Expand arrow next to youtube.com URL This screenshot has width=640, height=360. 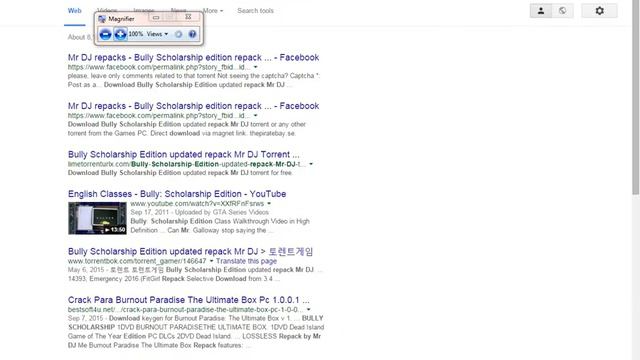pyautogui.click(x=269, y=203)
